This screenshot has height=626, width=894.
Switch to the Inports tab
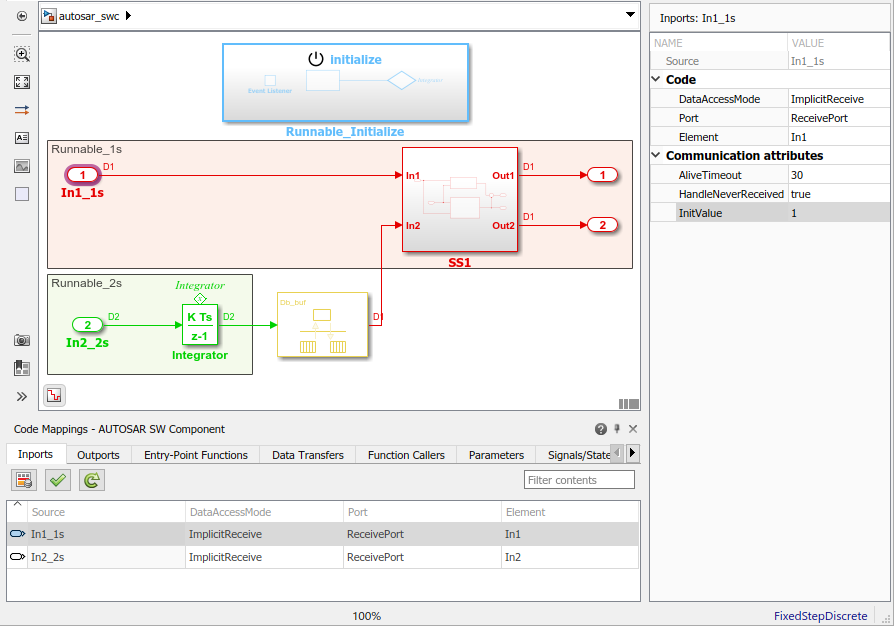pyautogui.click(x=35, y=454)
